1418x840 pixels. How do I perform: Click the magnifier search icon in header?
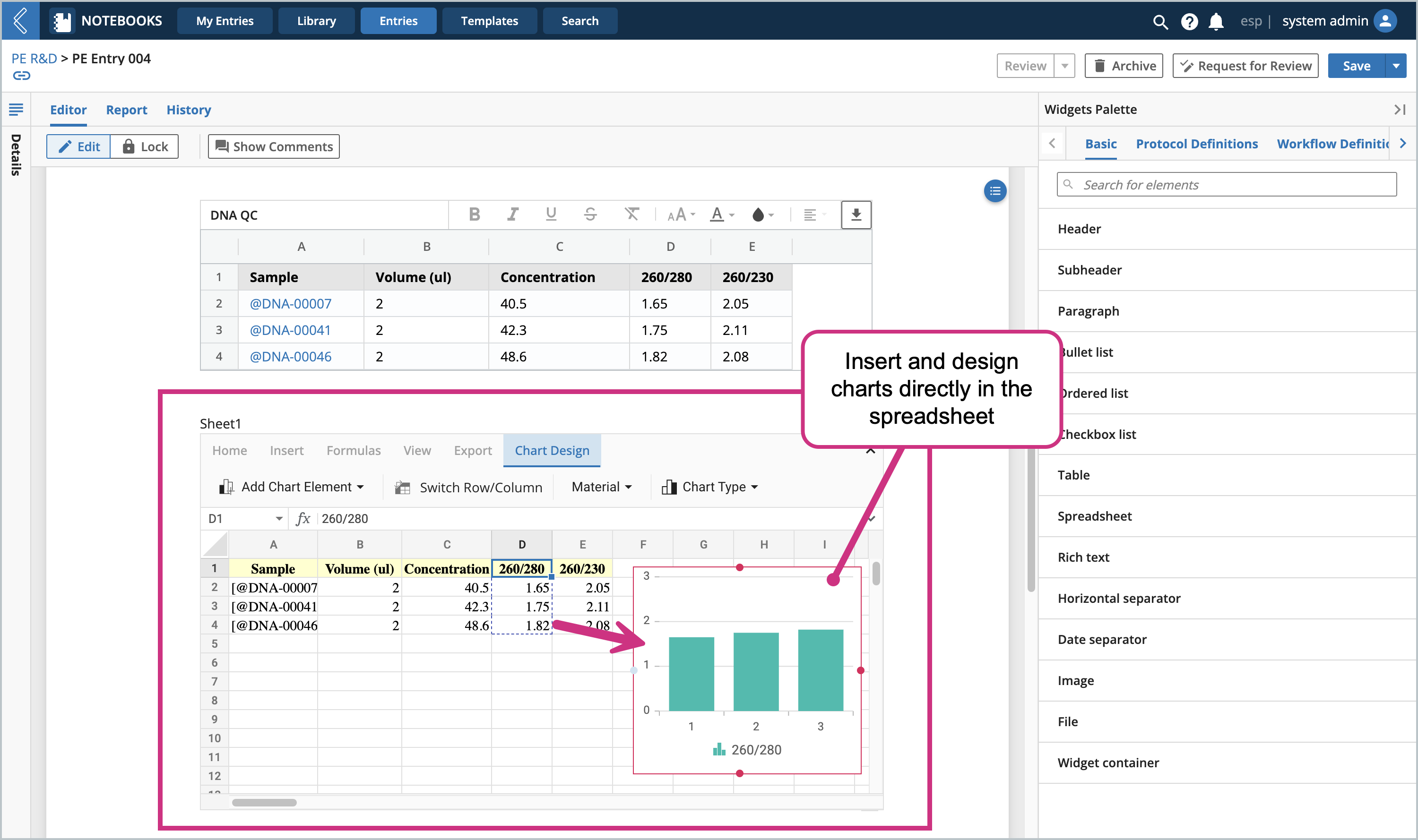[1160, 22]
